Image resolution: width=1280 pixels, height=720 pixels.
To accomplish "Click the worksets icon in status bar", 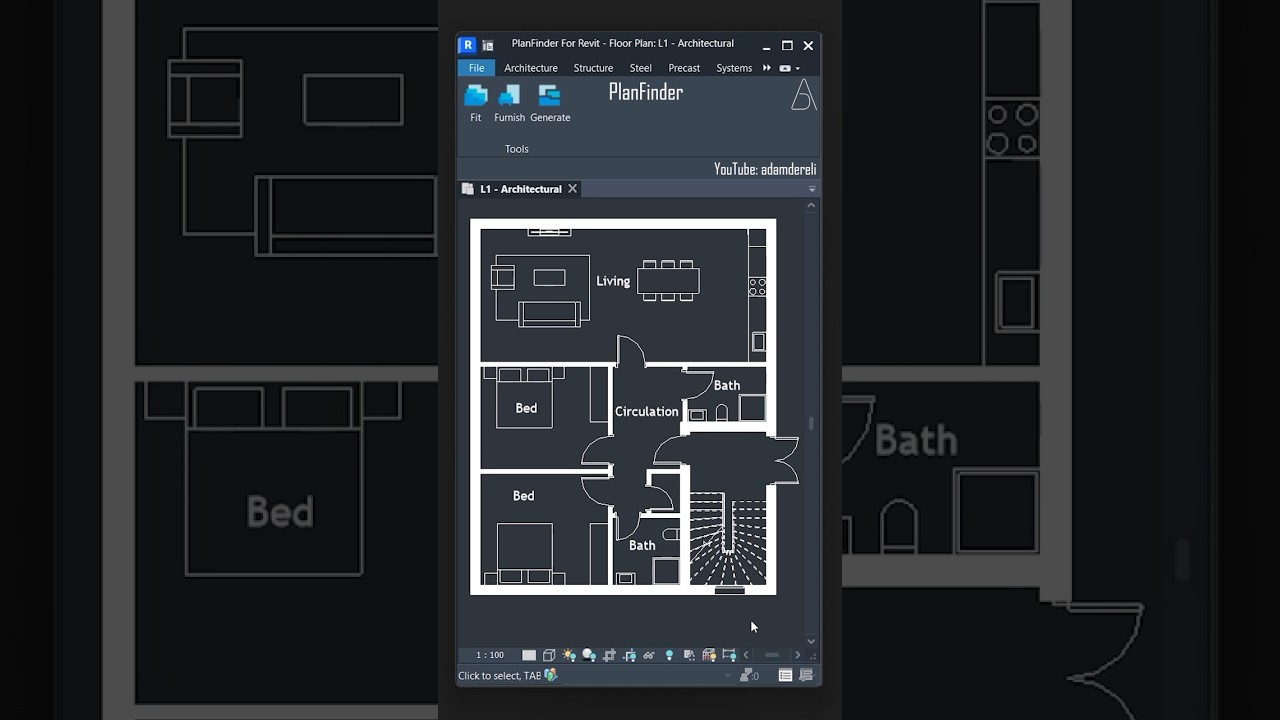I will coord(551,675).
